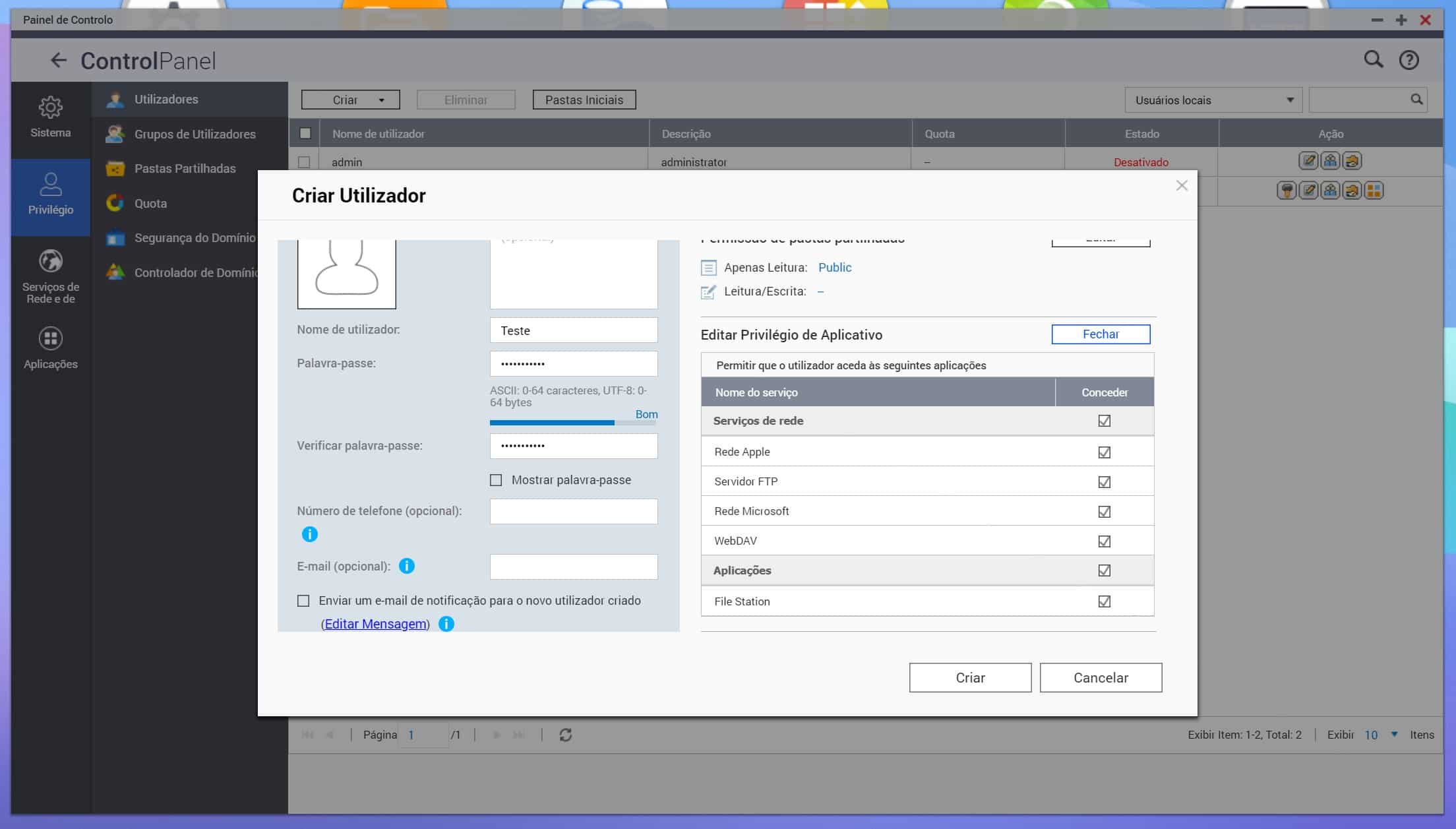Click the Nome de utilizador field
Viewport: 1456px width, 829px height.
point(573,330)
